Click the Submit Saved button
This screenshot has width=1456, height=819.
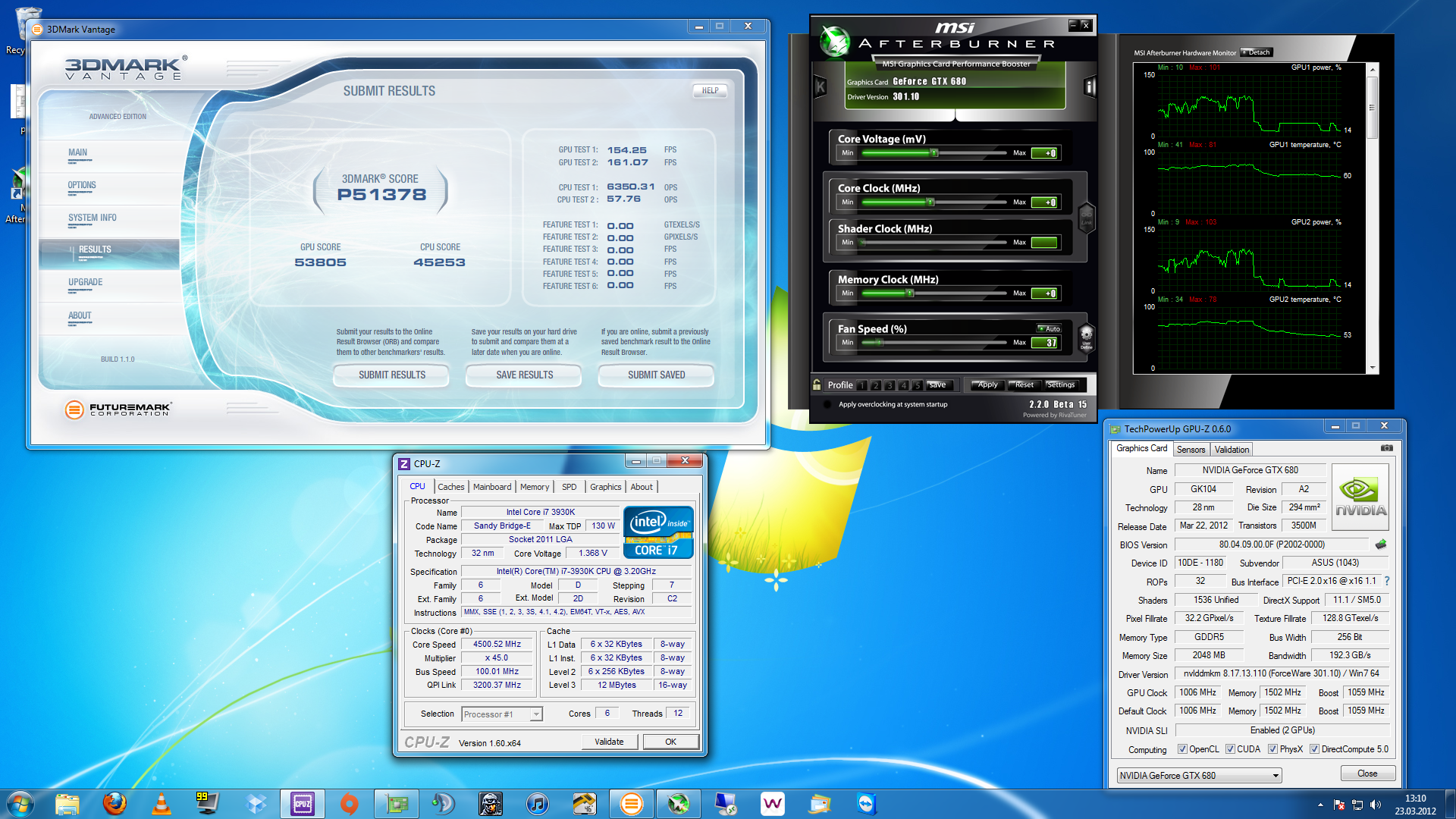coord(657,375)
